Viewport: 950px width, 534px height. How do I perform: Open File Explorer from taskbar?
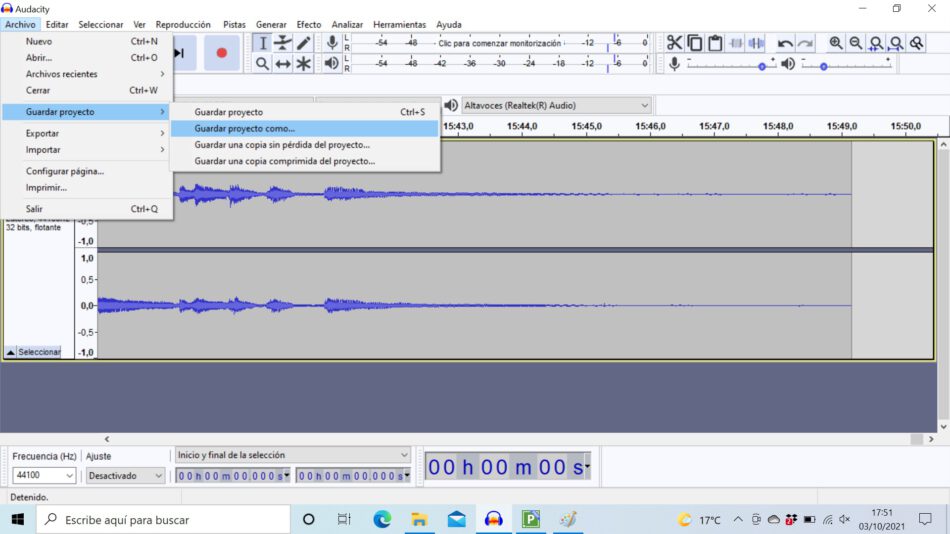coord(419,519)
